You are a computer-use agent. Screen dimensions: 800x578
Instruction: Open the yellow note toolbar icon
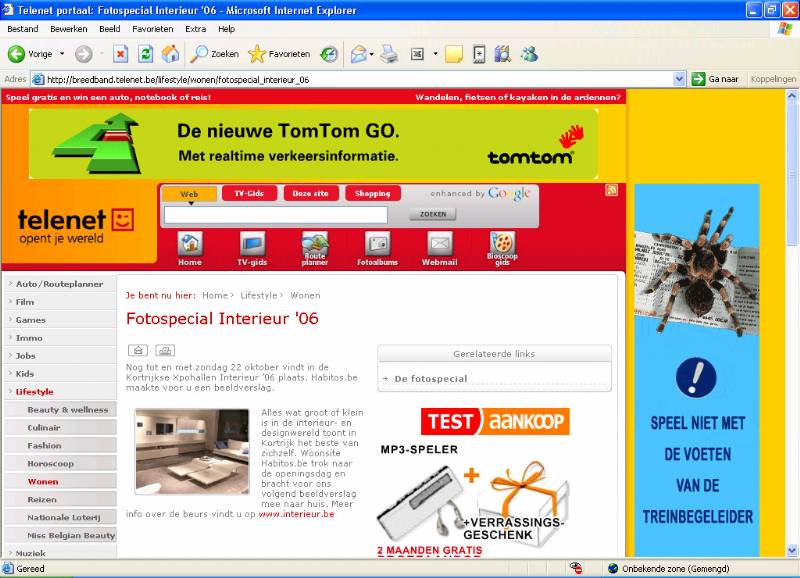point(454,54)
